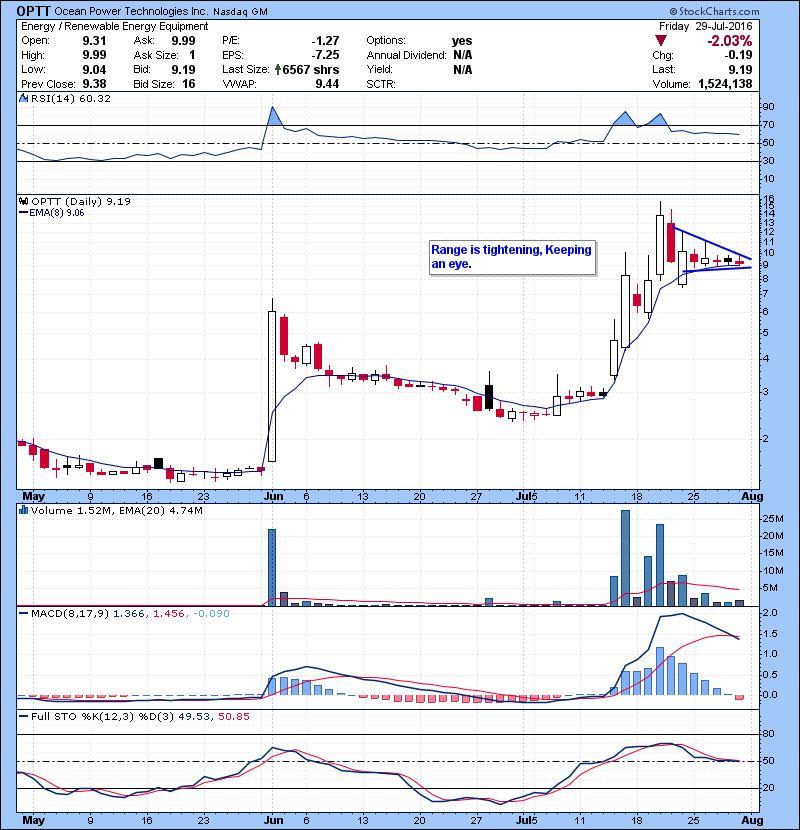Click the date Friday 29-Jul-2016
This screenshot has width=800, height=830.
coord(705,26)
